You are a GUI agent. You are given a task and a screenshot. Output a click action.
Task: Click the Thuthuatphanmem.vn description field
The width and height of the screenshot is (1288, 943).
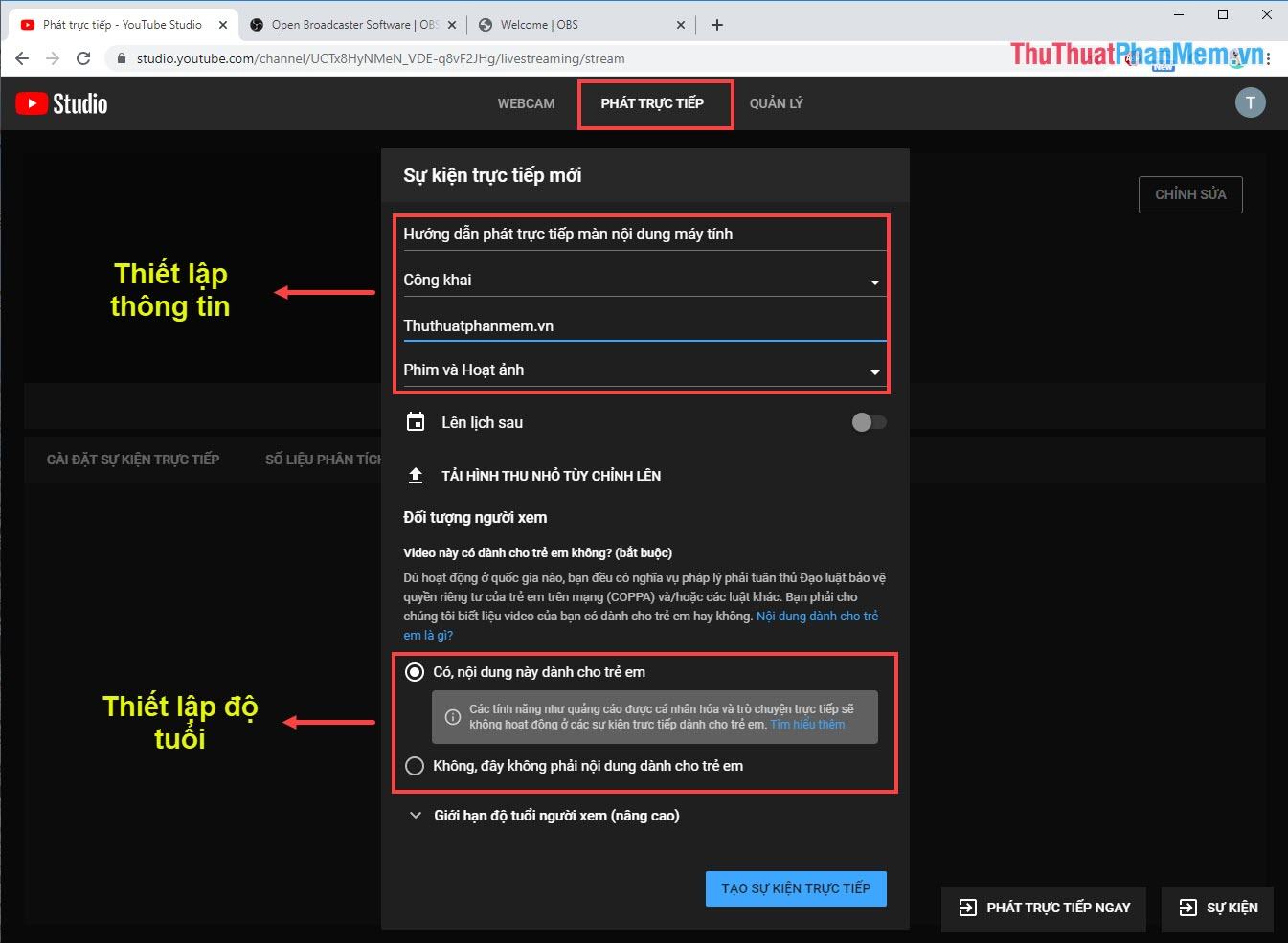644,326
